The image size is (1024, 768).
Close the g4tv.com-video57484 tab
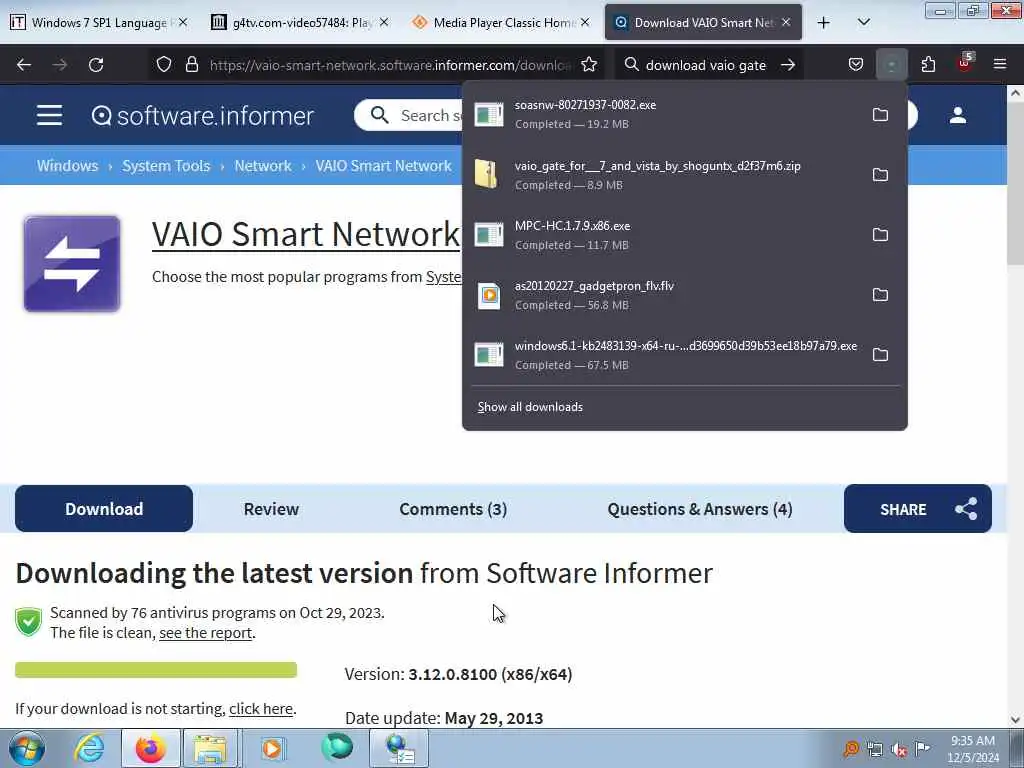coord(384,23)
